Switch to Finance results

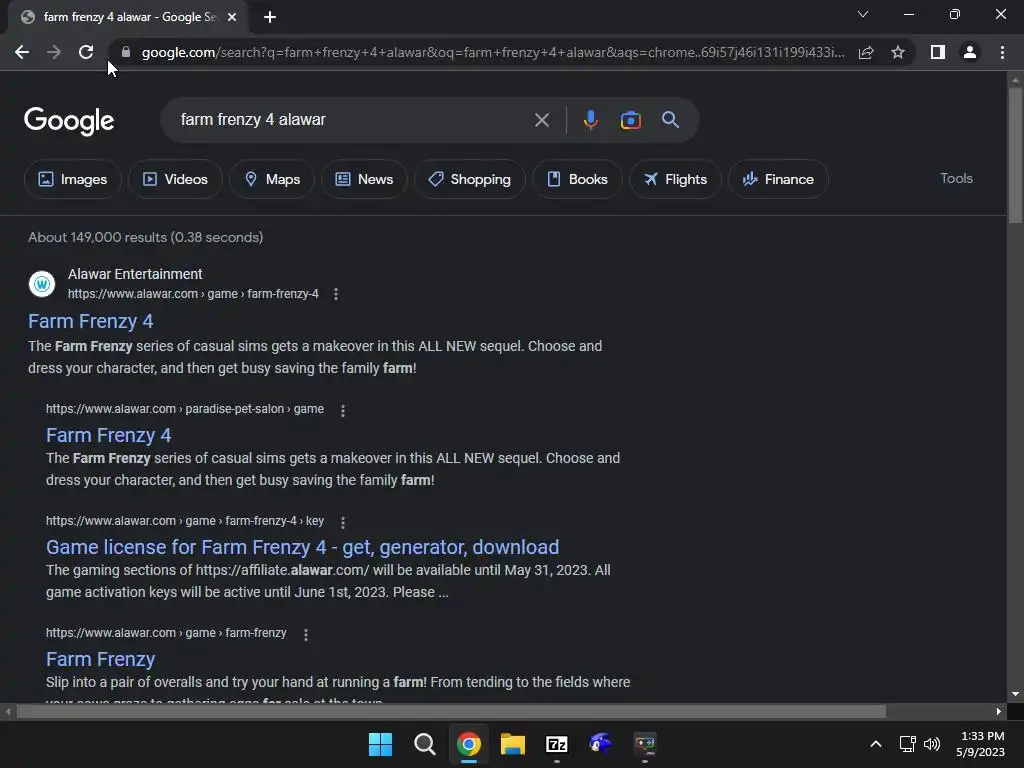pos(778,179)
